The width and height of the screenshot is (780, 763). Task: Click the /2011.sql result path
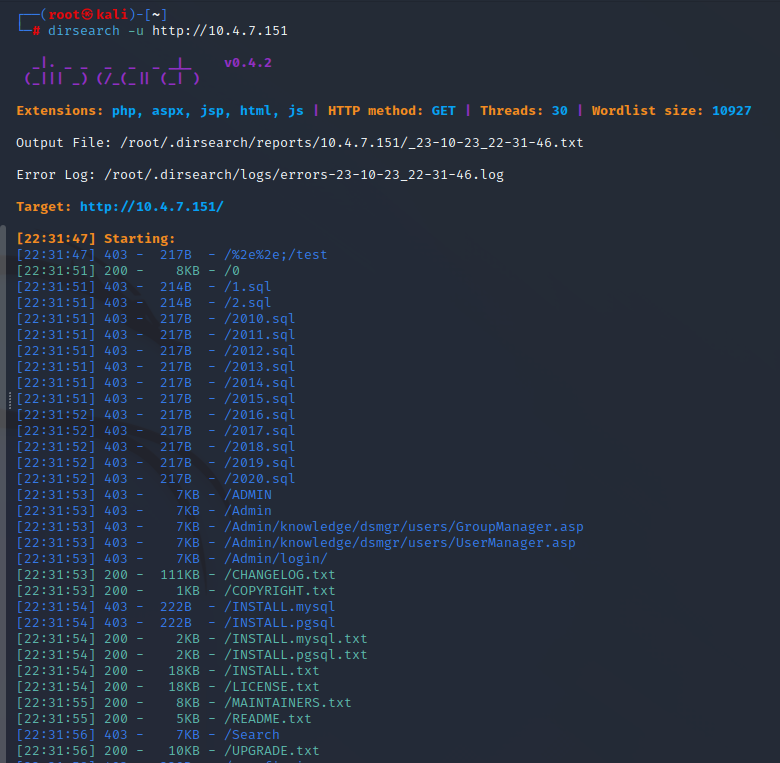pos(260,334)
